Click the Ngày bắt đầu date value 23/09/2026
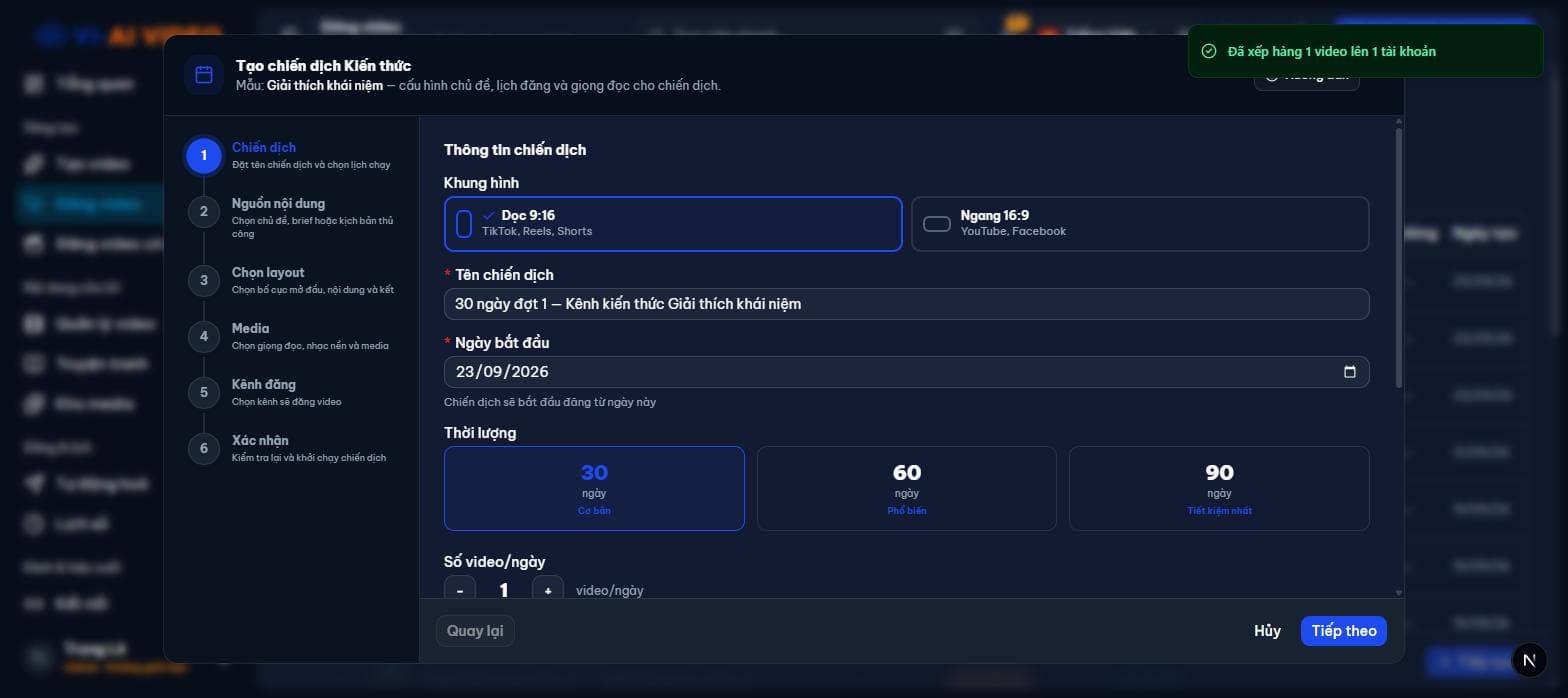Image resolution: width=1568 pixels, height=698 pixels. (x=502, y=372)
